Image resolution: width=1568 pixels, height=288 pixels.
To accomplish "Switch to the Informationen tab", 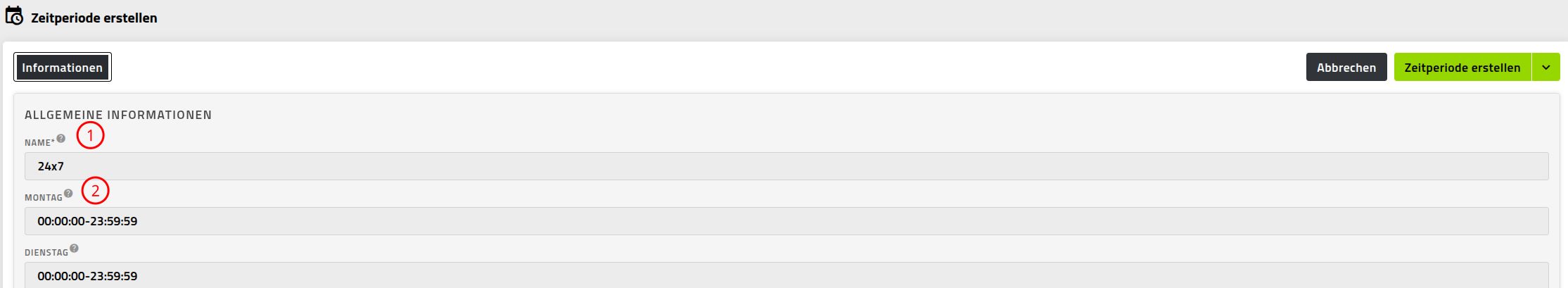I will 63,68.
